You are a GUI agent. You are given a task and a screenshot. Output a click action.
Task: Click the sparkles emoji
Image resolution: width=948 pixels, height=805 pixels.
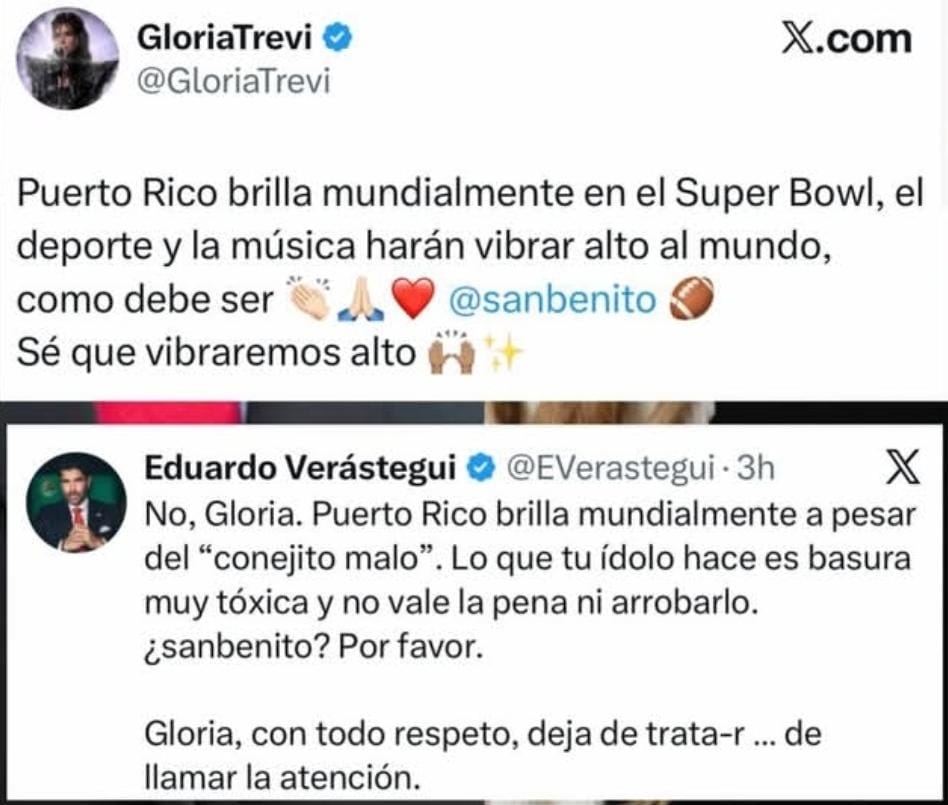pyautogui.click(x=503, y=352)
